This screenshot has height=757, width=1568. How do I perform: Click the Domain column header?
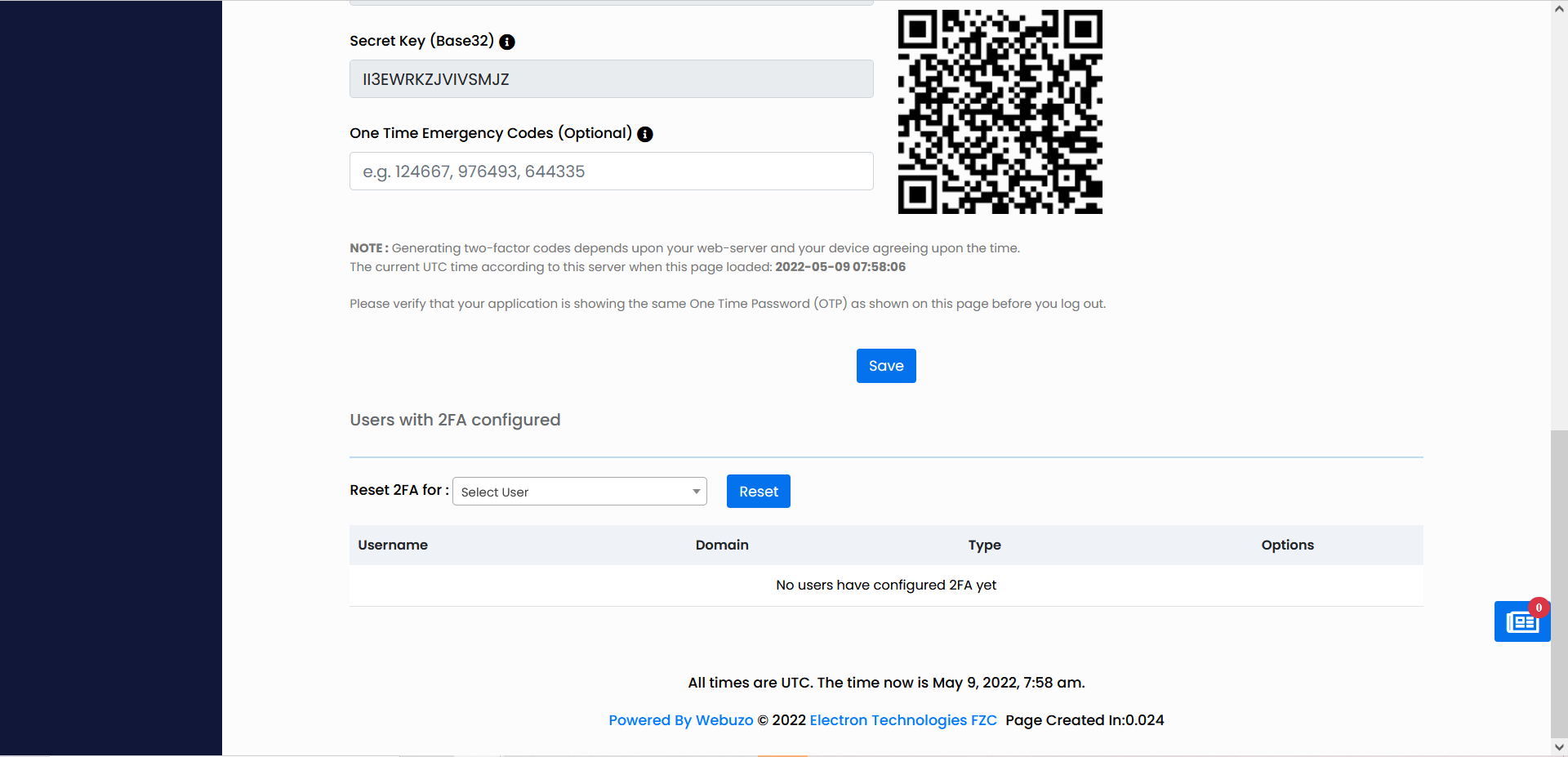[x=722, y=545]
